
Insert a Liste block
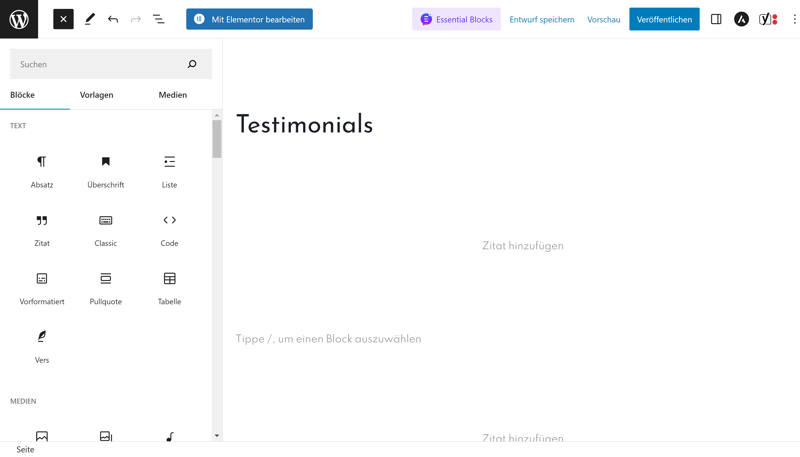coord(169,172)
